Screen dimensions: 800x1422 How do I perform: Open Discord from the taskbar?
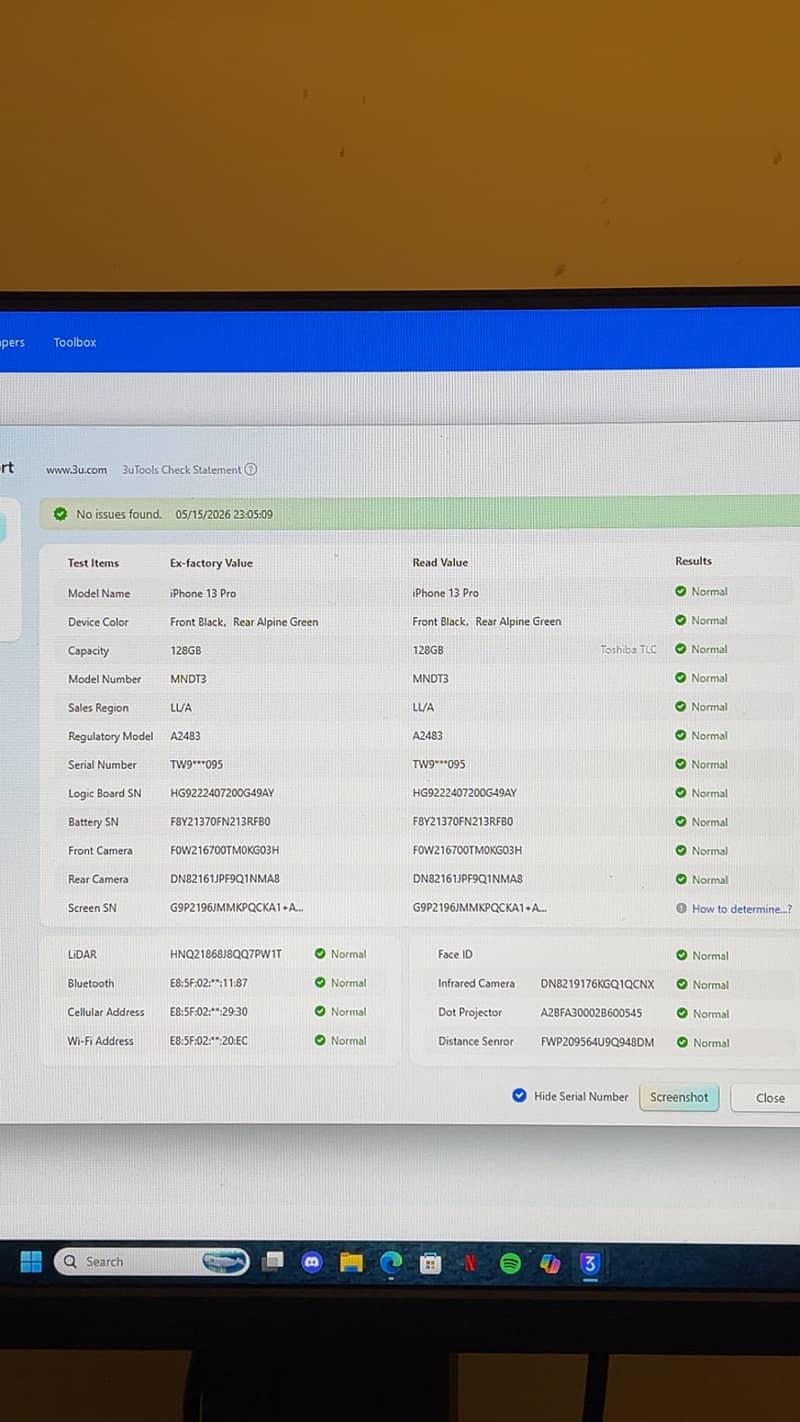tap(312, 1262)
